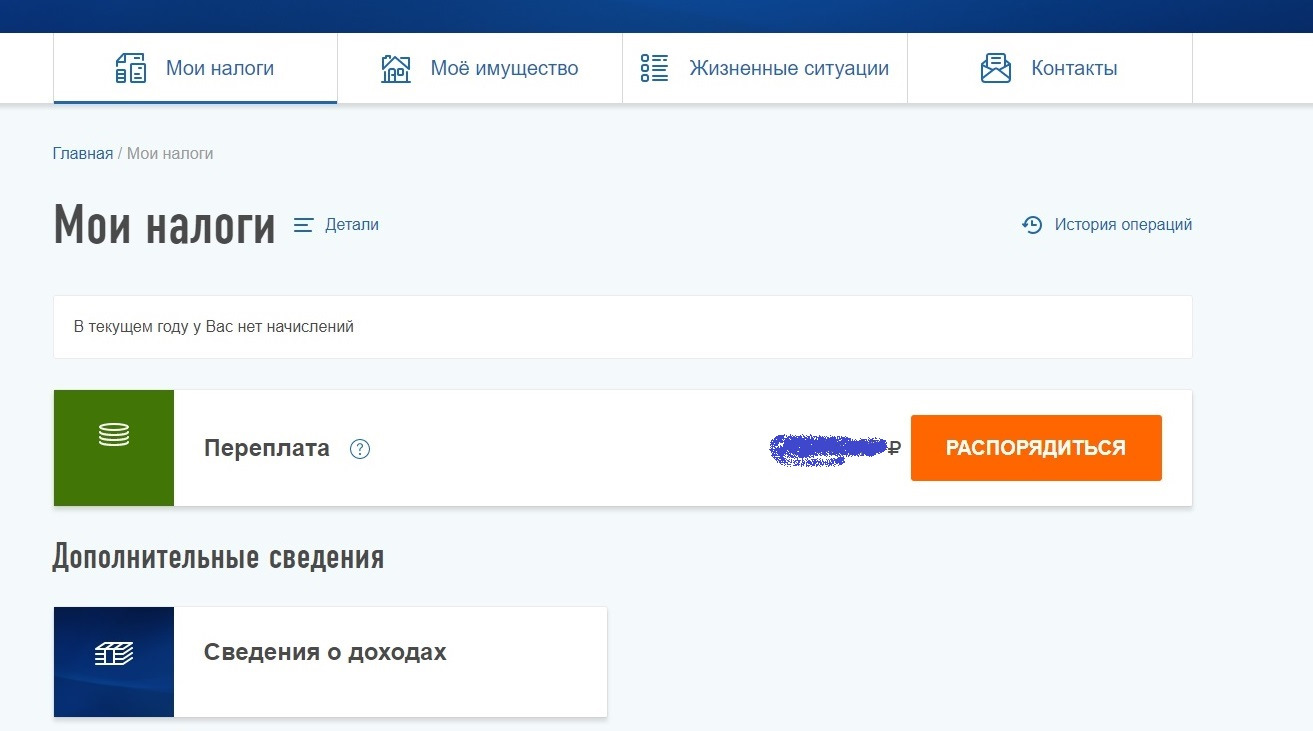Open the Детали link
The width and height of the screenshot is (1313, 731).
(352, 225)
